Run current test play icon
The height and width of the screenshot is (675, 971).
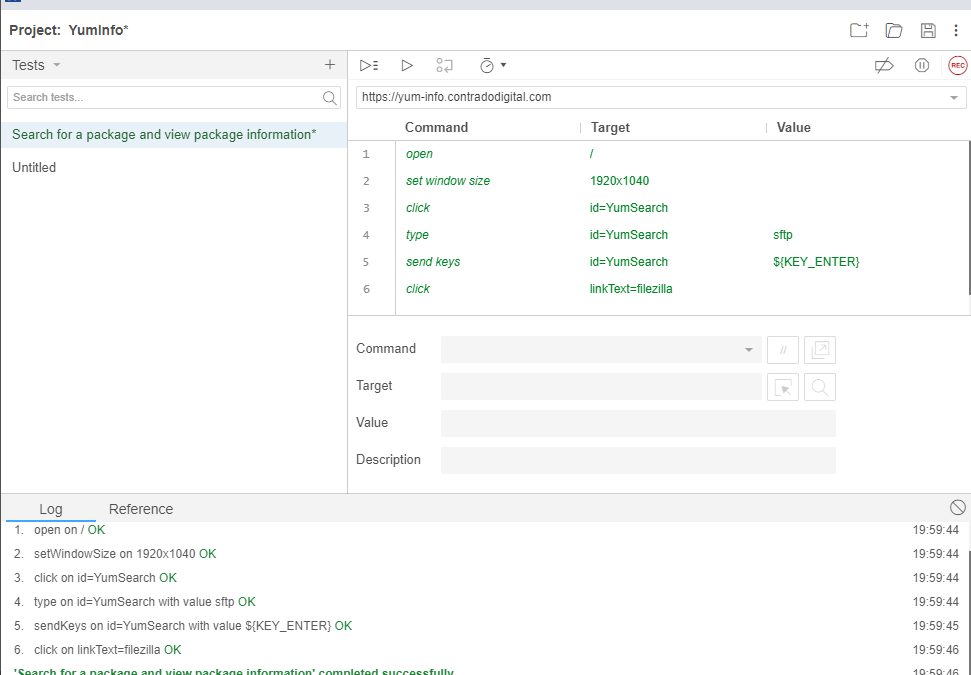click(x=407, y=65)
